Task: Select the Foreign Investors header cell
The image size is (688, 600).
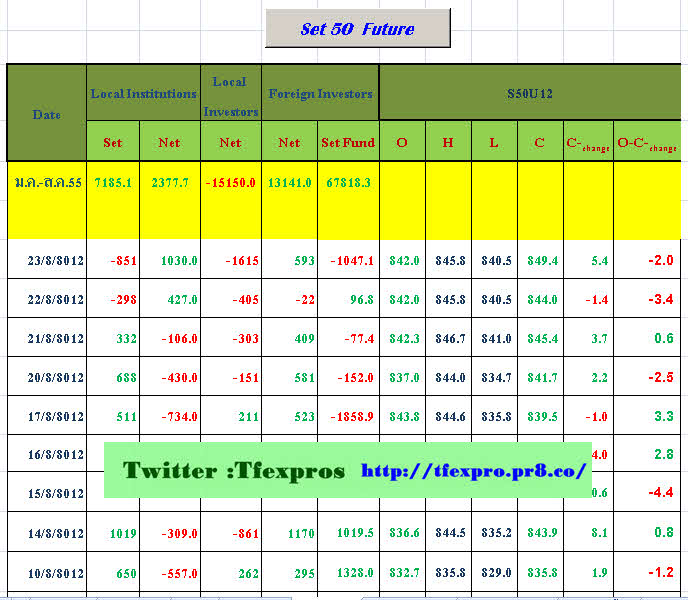Action: tap(318, 93)
